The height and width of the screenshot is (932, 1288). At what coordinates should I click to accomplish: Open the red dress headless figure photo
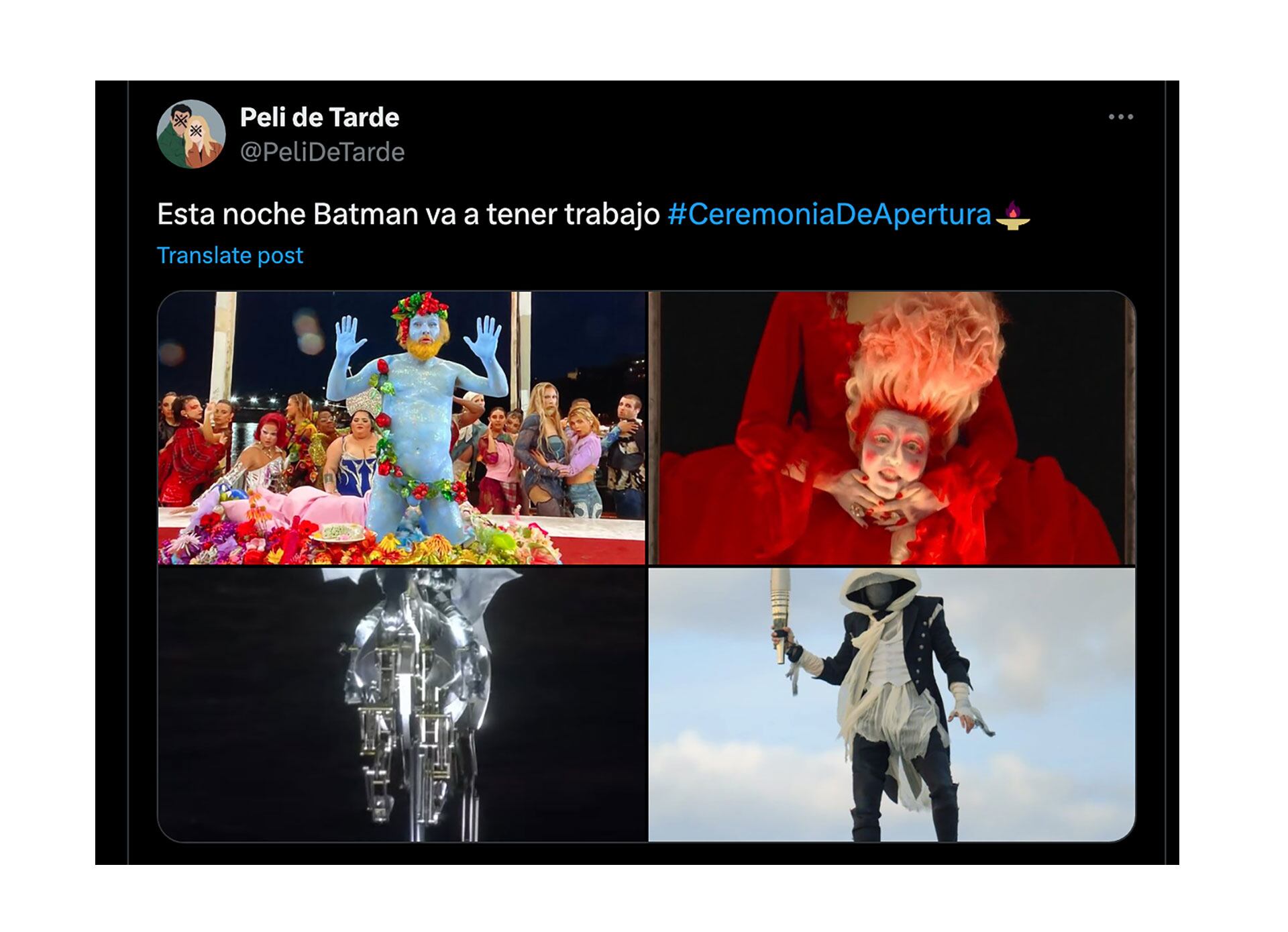click(892, 427)
